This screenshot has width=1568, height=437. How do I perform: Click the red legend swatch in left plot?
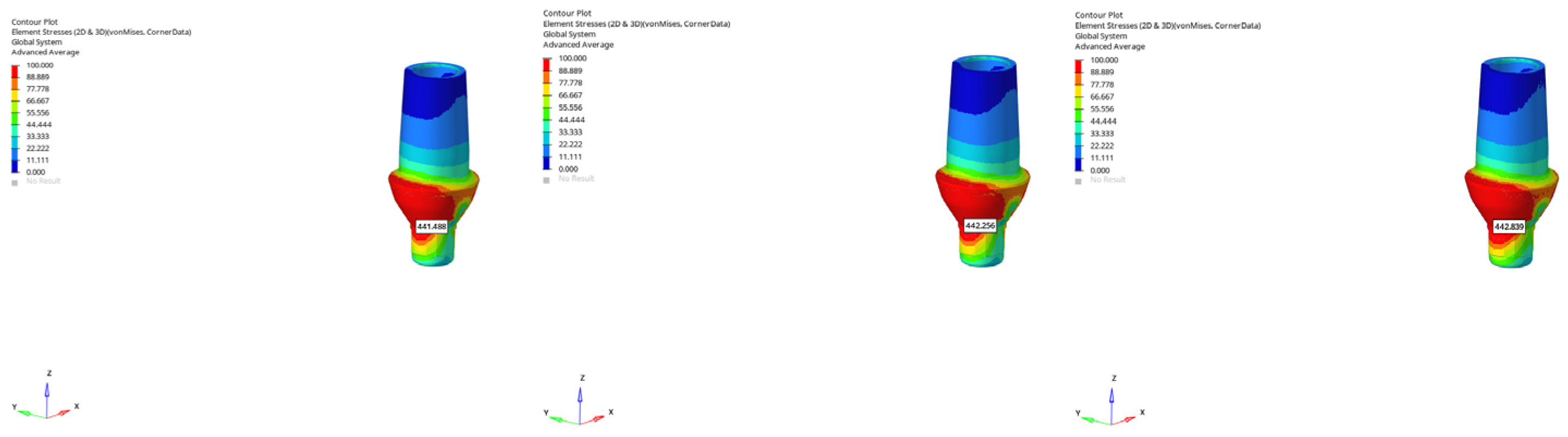(x=15, y=71)
